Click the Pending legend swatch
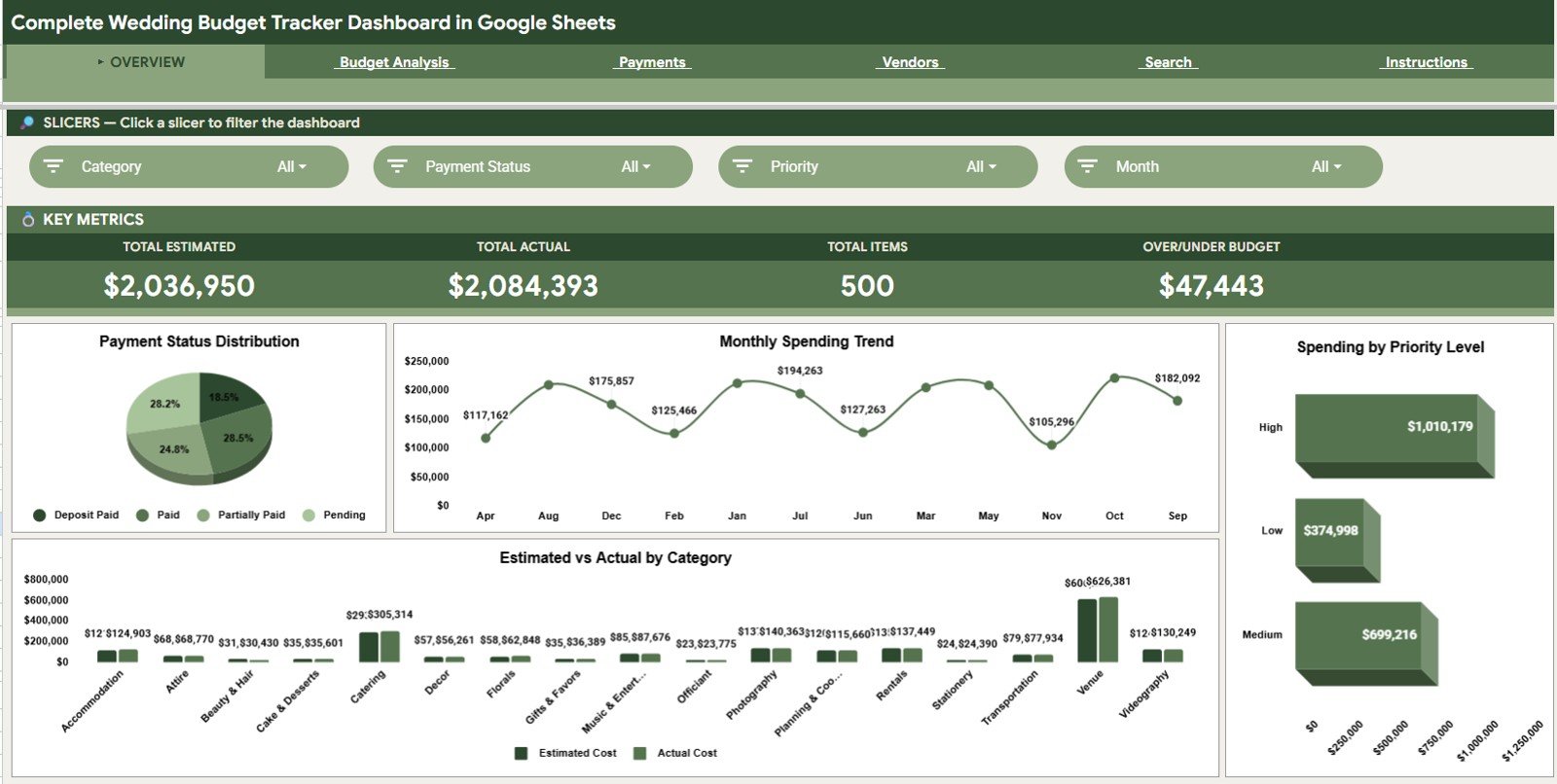The height and width of the screenshot is (784, 1557). point(308,516)
